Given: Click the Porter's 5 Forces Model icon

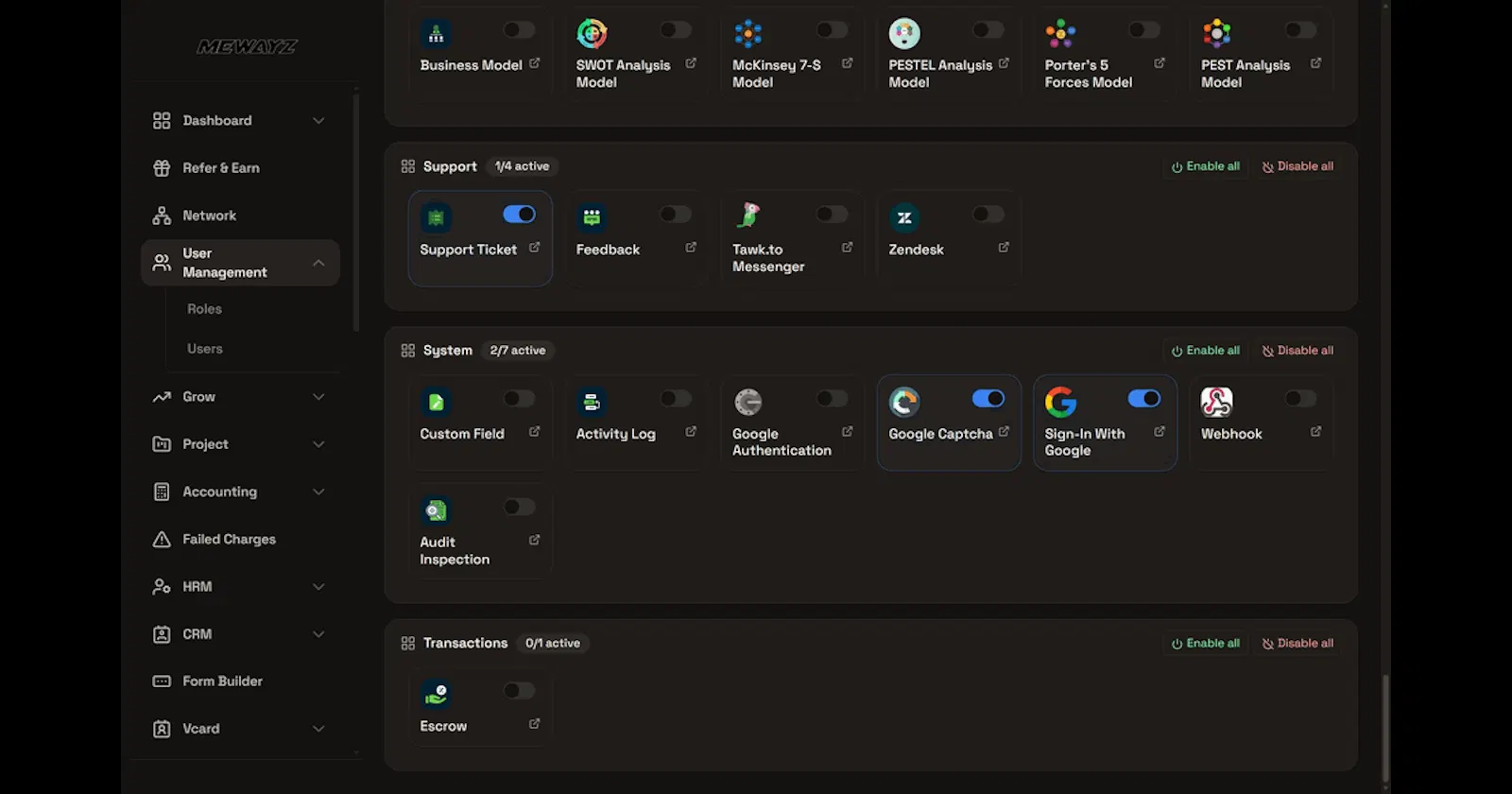Looking at the screenshot, I should [x=1060, y=34].
